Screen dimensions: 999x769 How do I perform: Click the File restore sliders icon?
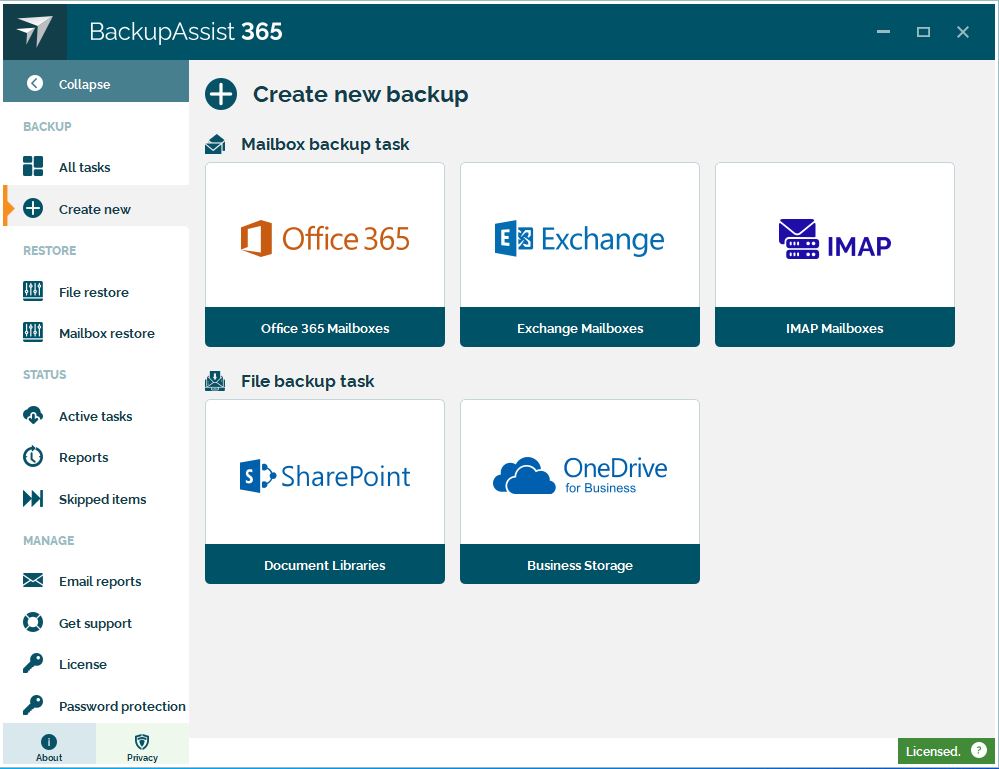(33, 291)
